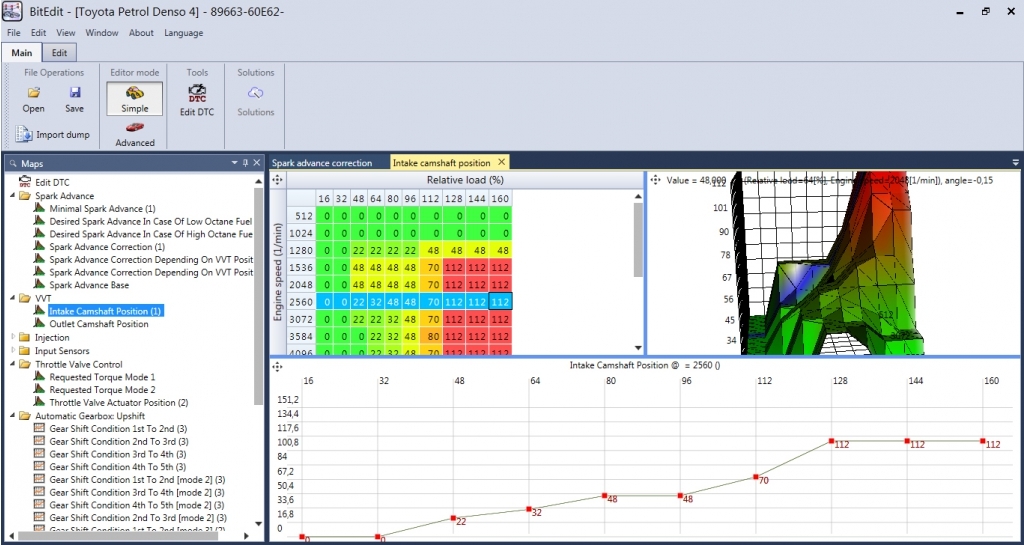This screenshot has height=545, width=1024.
Task: Select Gear Shift Condition 1st To 2nd (3)
Action: [x=118, y=429]
